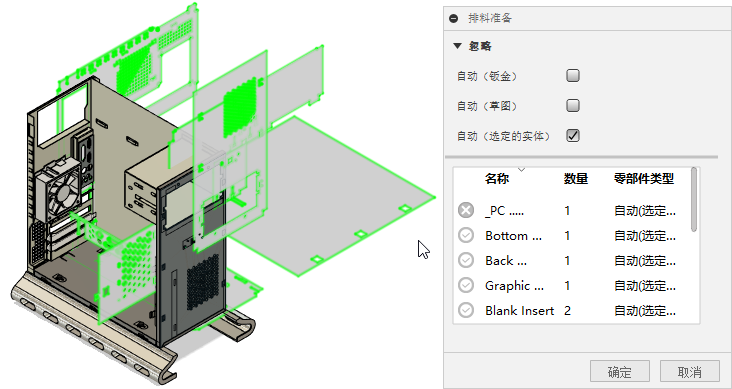Sort the list by 零部件类型 column header
The height and width of the screenshot is (389, 732).
point(644,179)
